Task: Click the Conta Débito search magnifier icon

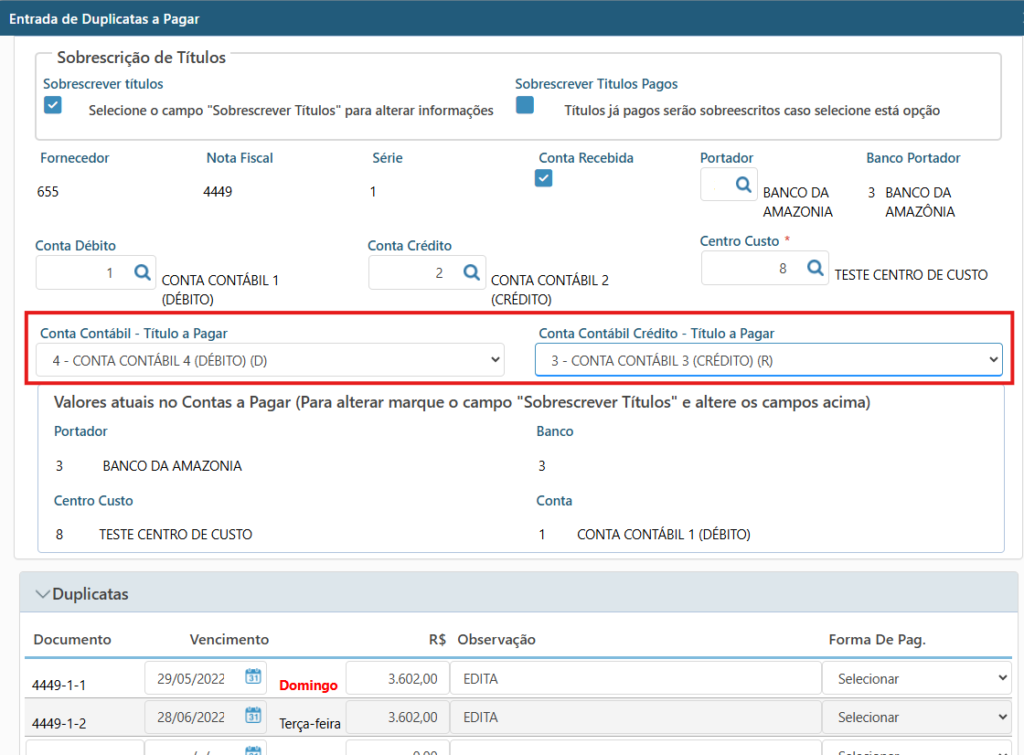Action: click(142, 272)
